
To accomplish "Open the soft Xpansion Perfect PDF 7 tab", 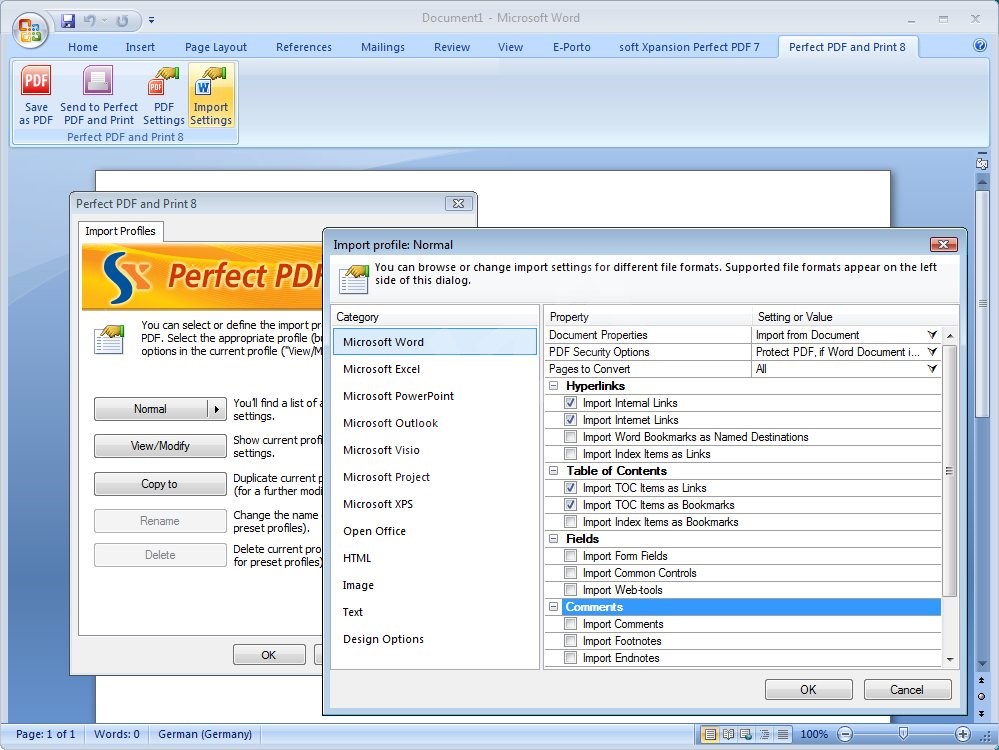I will 689,47.
